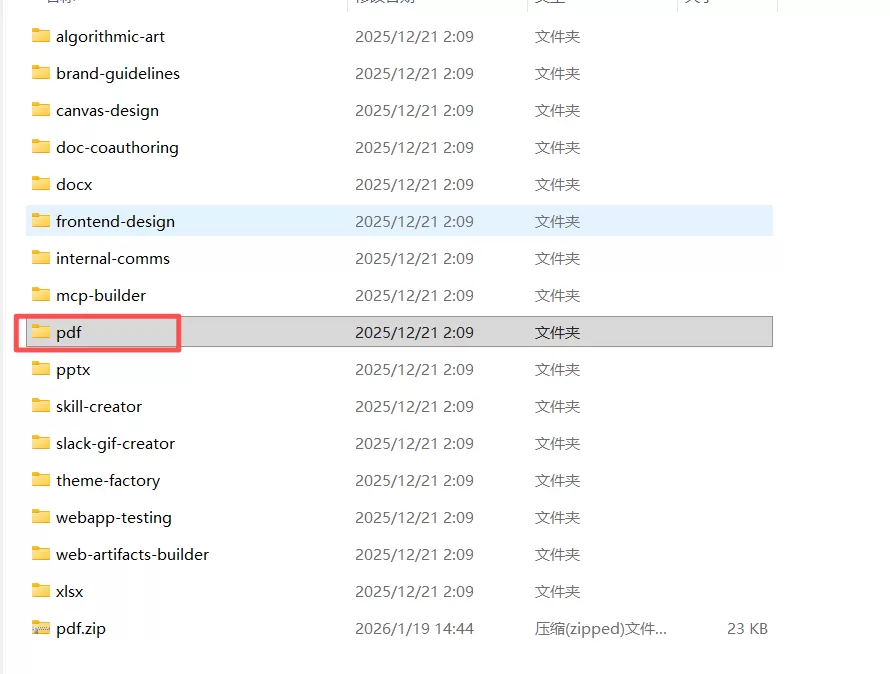Select the frontend-design folder name
Screen dimensions: 890x674
pos(115,221)
